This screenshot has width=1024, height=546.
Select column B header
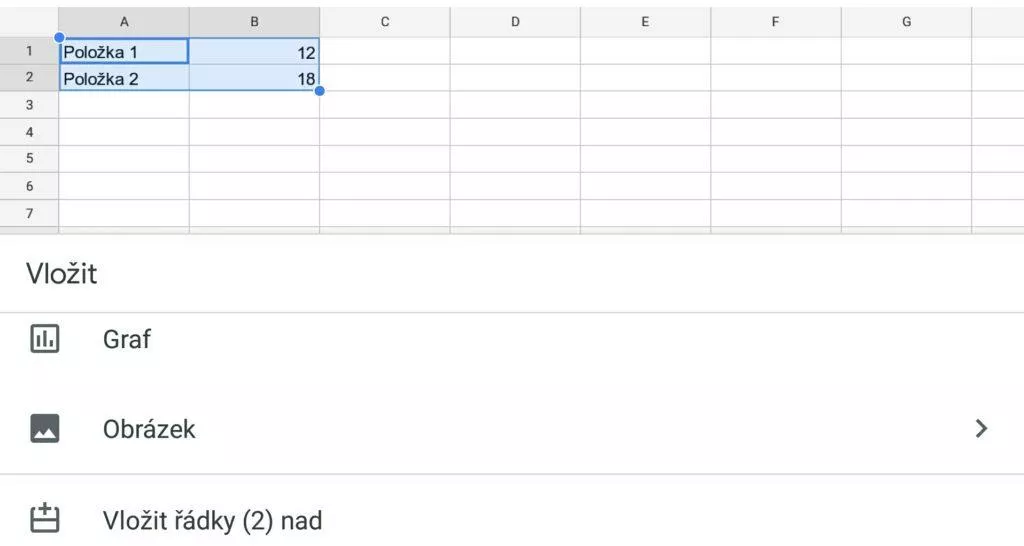click(255, 22)
